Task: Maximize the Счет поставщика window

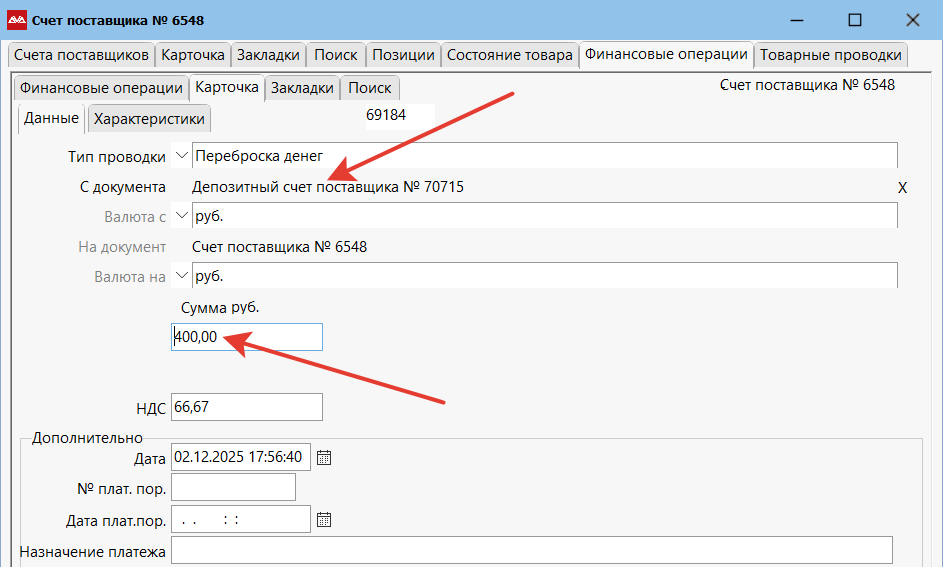Action: pos(854,19)
